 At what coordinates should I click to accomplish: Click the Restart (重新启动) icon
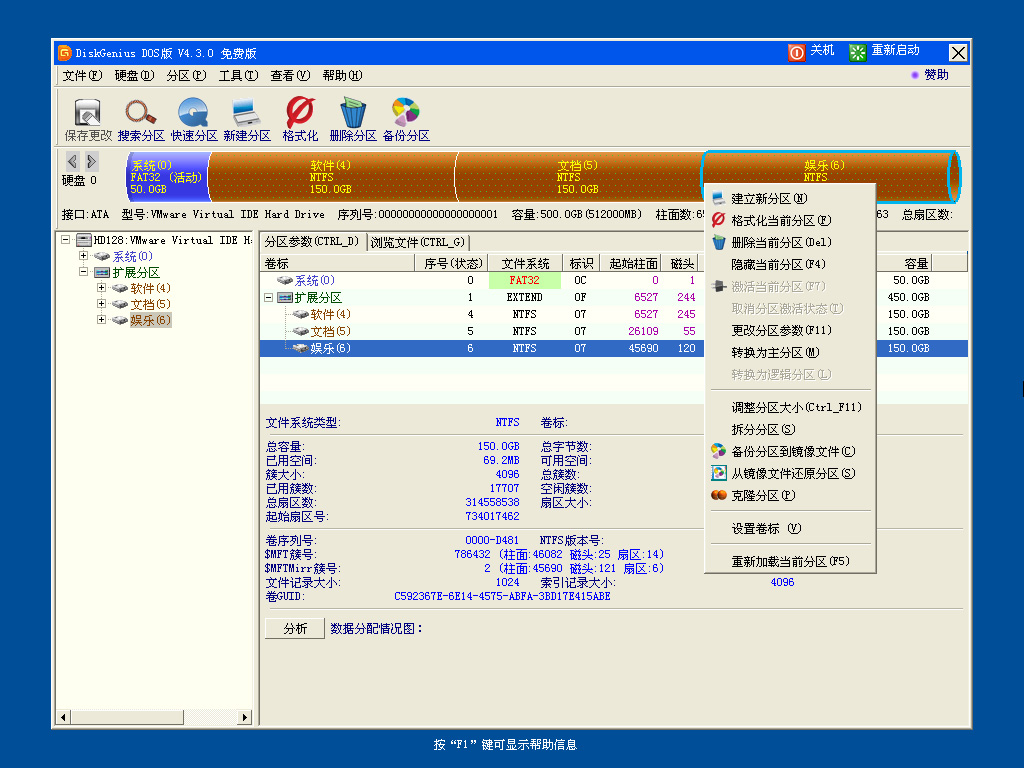coord(857,52)
